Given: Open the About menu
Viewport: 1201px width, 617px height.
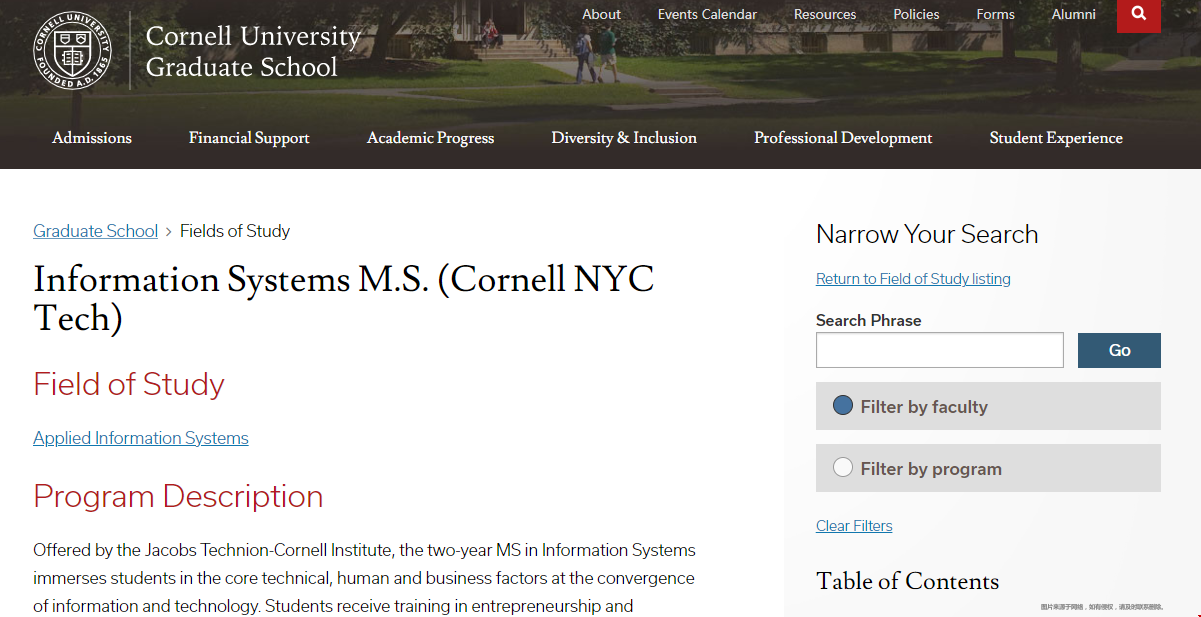Looking at the screenshot, I should 601,14.
